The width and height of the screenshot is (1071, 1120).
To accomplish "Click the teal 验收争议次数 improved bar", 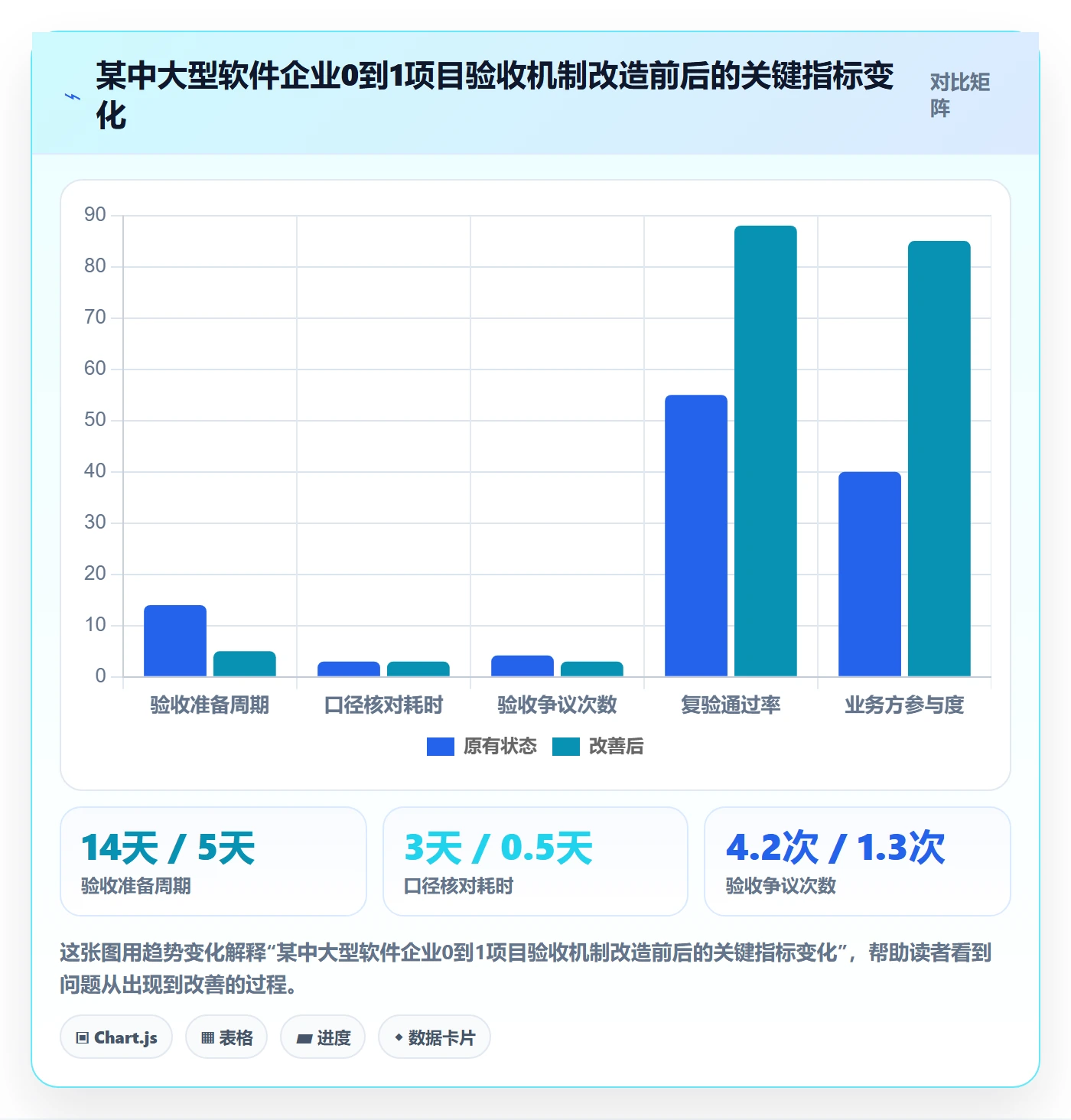I will pos(592,669).
